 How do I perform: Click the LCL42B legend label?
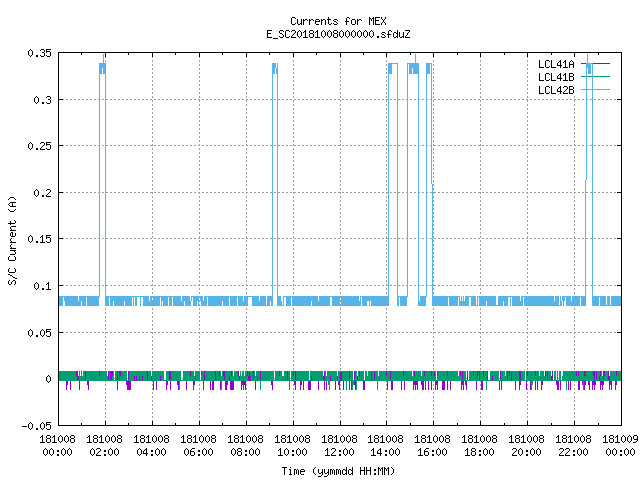coord(556,90)
